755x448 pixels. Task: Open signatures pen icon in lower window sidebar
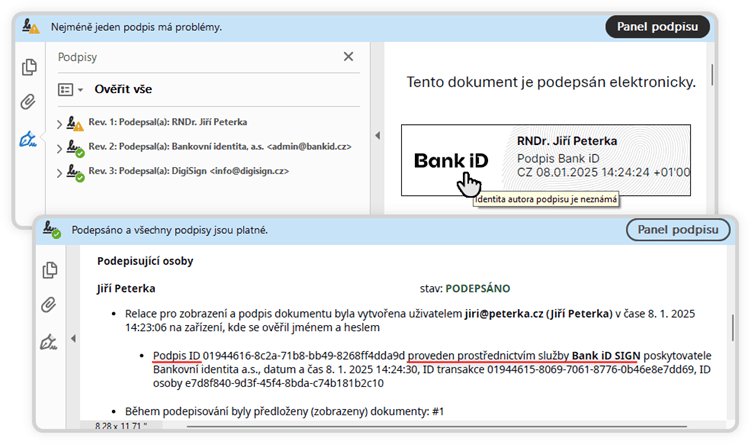48,342
